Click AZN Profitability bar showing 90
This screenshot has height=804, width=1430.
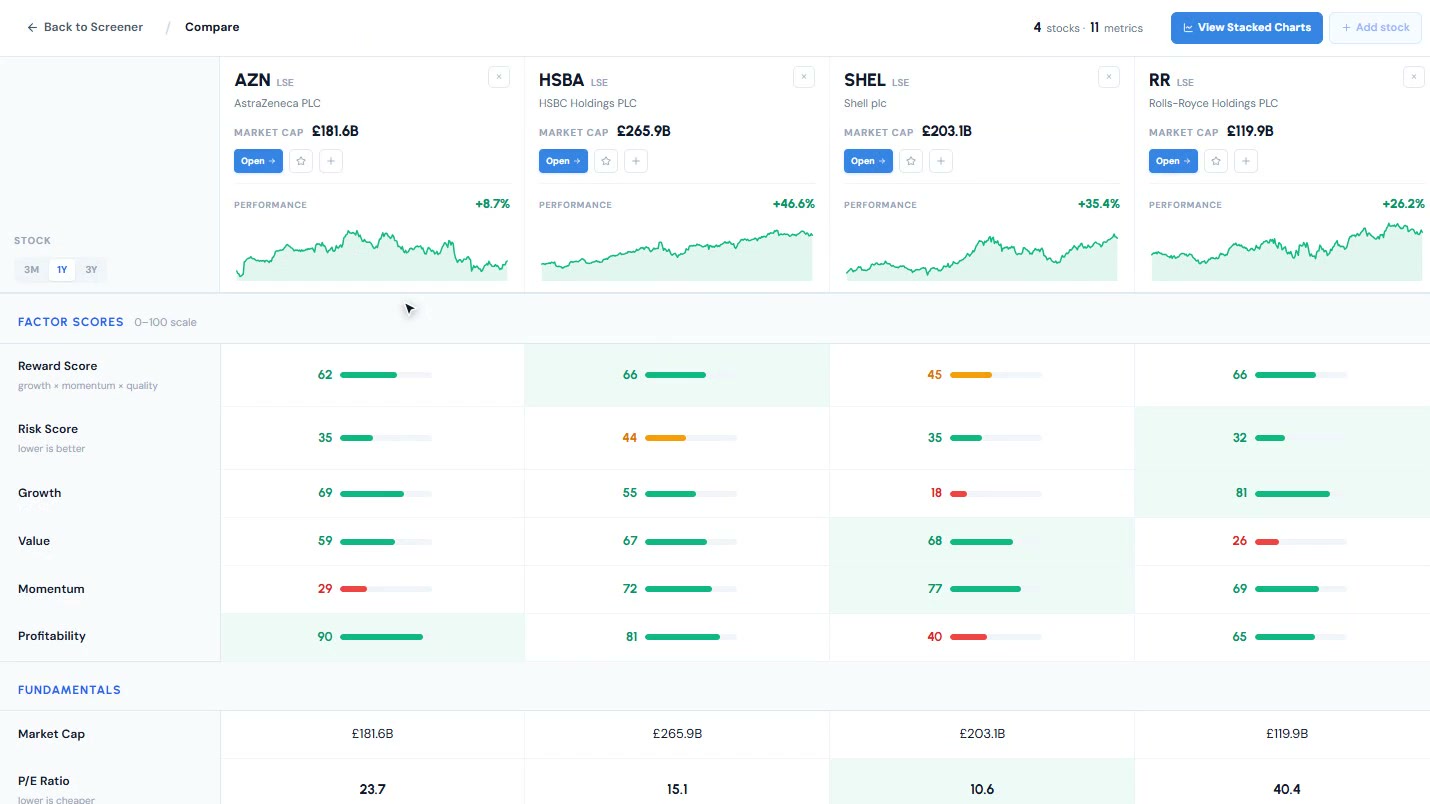click(386, 637)
